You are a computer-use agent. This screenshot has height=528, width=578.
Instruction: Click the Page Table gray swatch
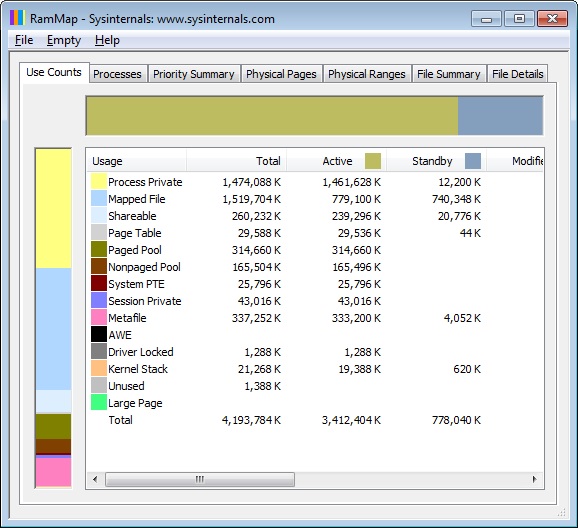99,233
